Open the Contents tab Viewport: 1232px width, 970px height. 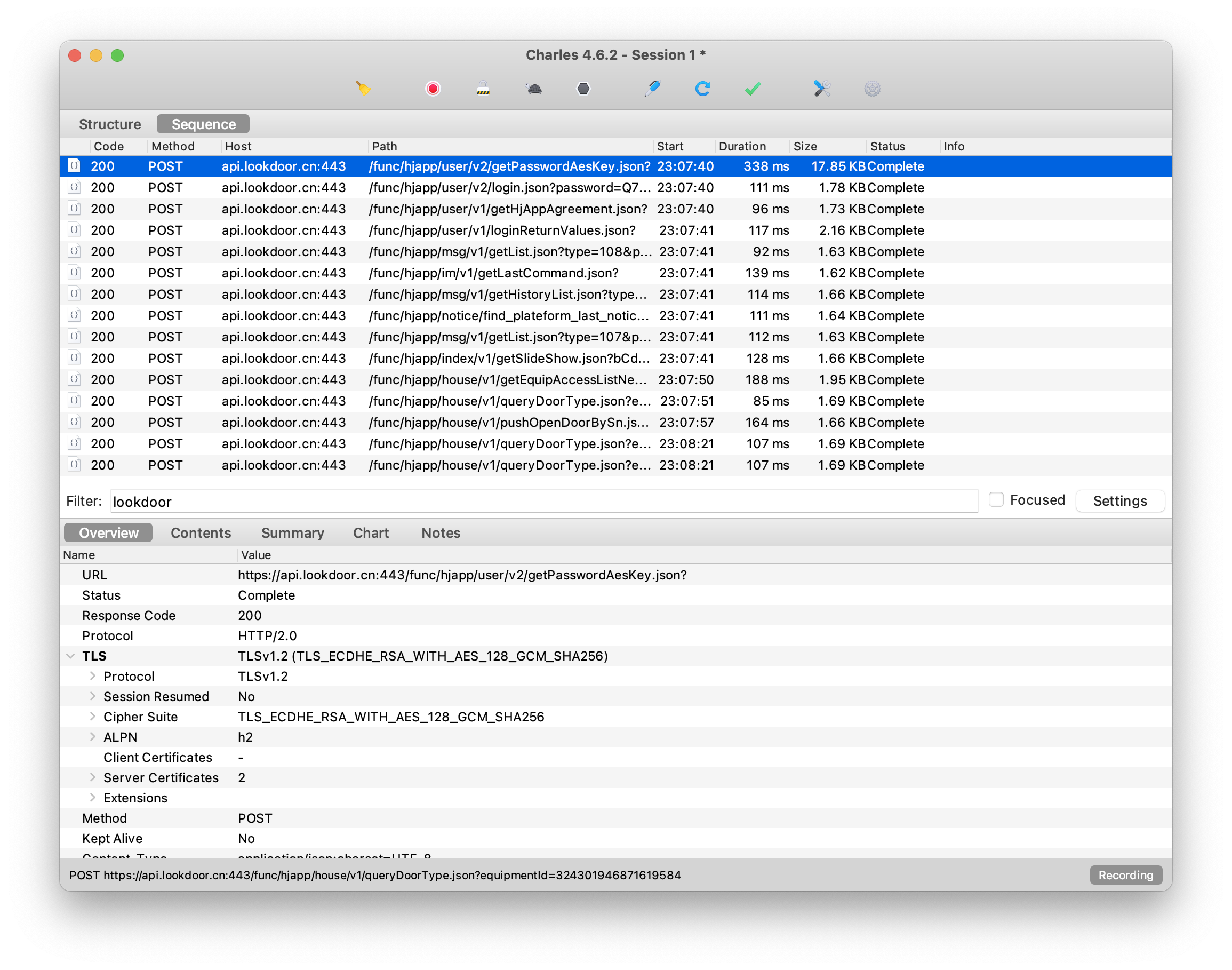coord(201,533)
